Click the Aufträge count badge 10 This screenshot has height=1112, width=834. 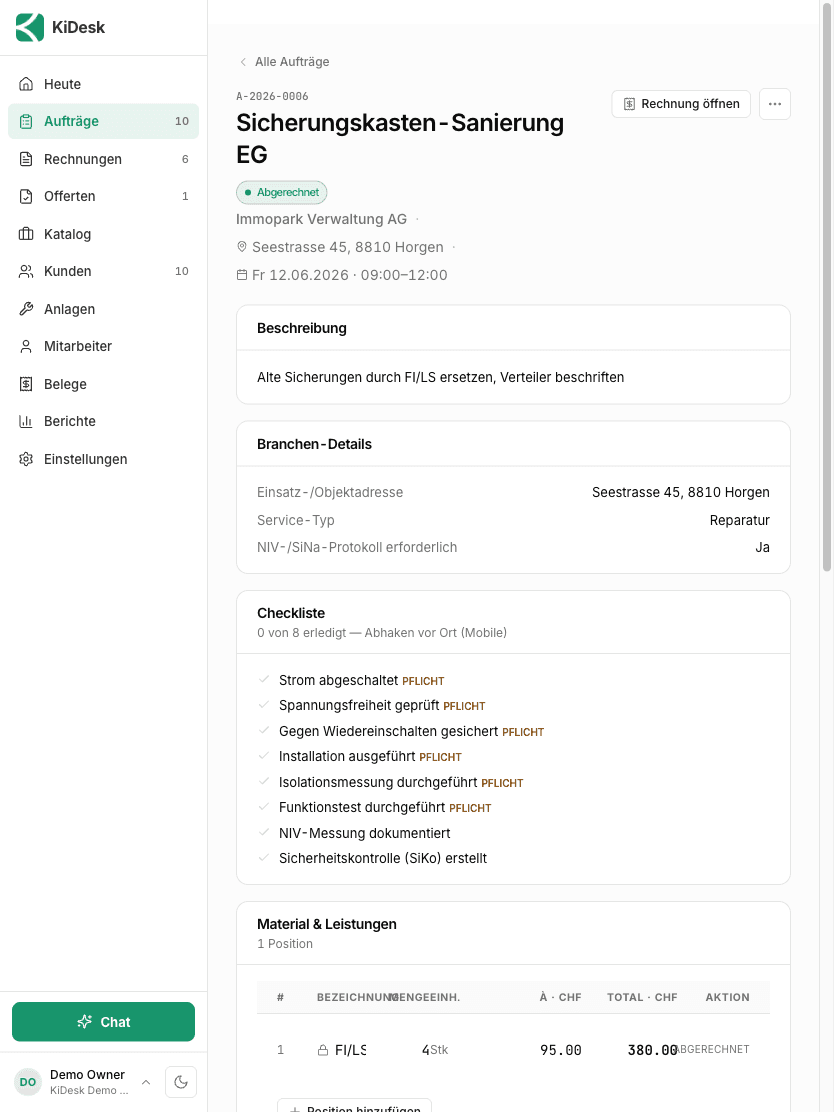[x=182, y=121]
